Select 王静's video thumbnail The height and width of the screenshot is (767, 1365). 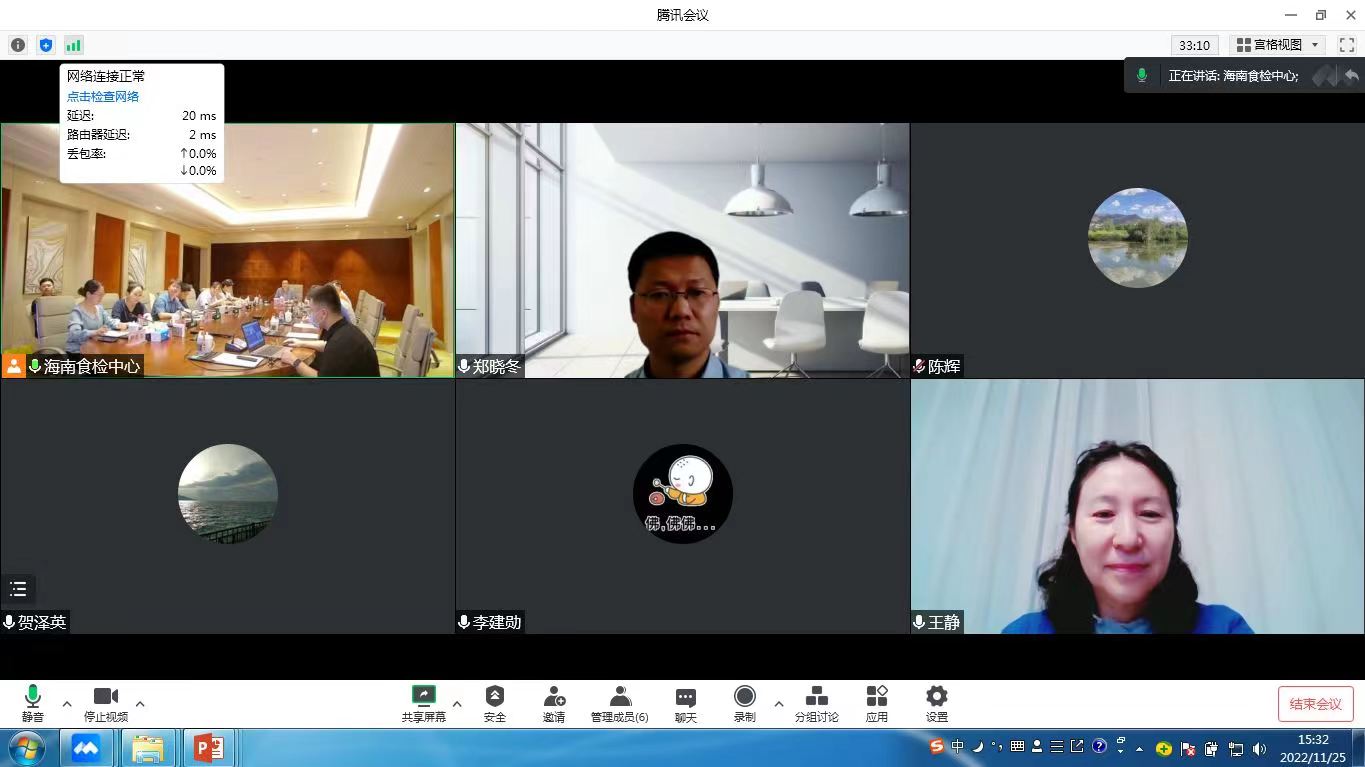1137,506
